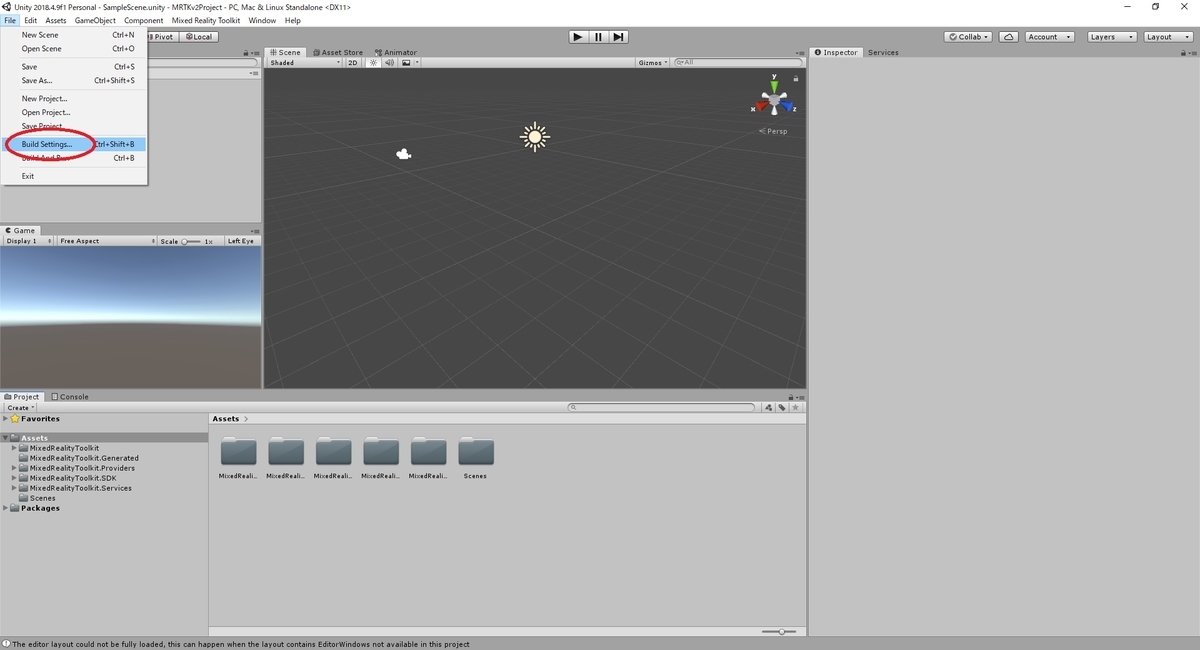
Task: Switch to the Animator tab
Action: [396, 52]
